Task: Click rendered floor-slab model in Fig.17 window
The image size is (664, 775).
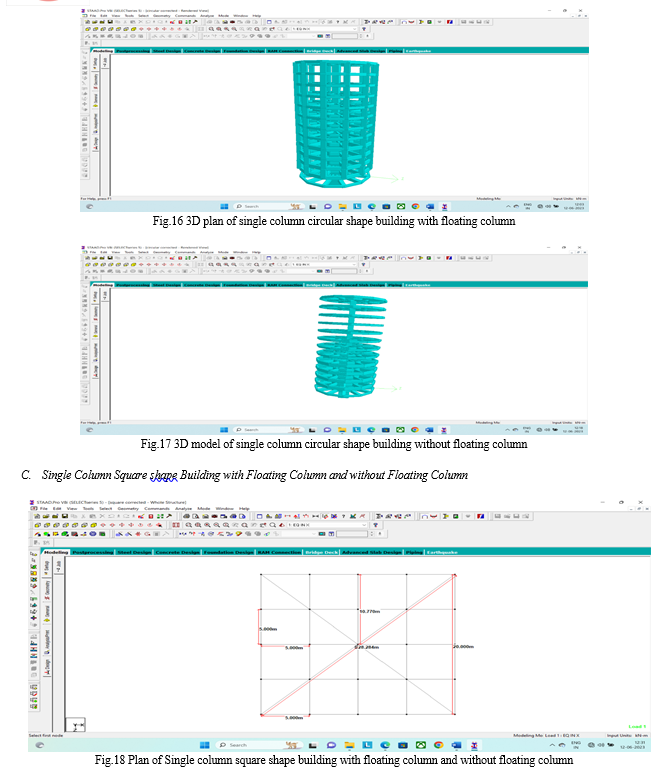Action: tap(351, 346)
